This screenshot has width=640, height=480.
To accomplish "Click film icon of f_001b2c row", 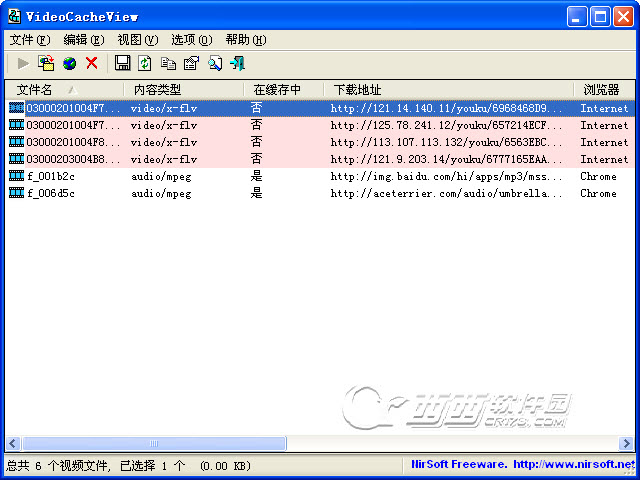I will click(16, 176).
